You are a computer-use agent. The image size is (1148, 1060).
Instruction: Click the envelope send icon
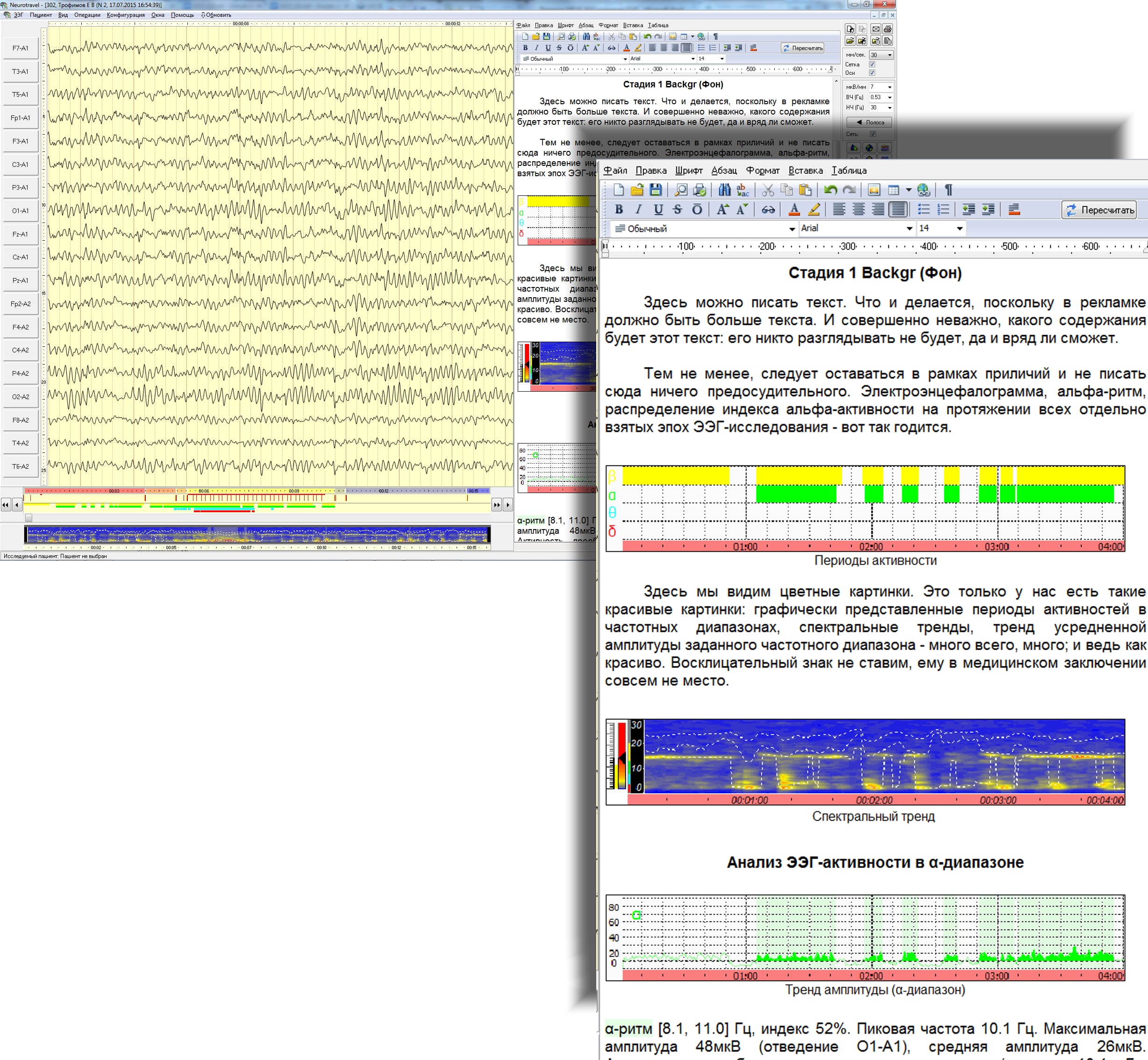876,29
